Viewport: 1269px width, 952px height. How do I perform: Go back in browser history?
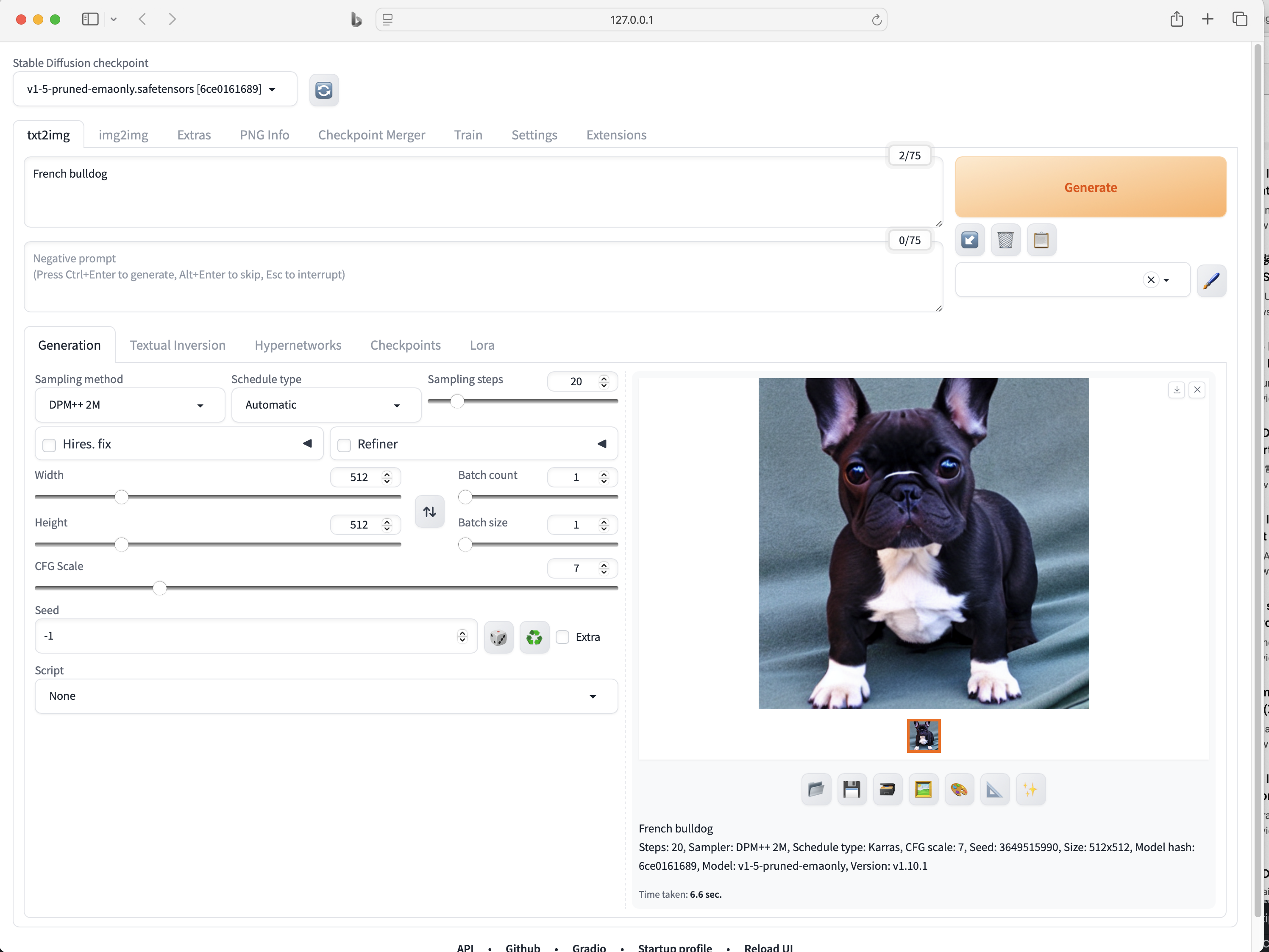[x=142, y=19]
